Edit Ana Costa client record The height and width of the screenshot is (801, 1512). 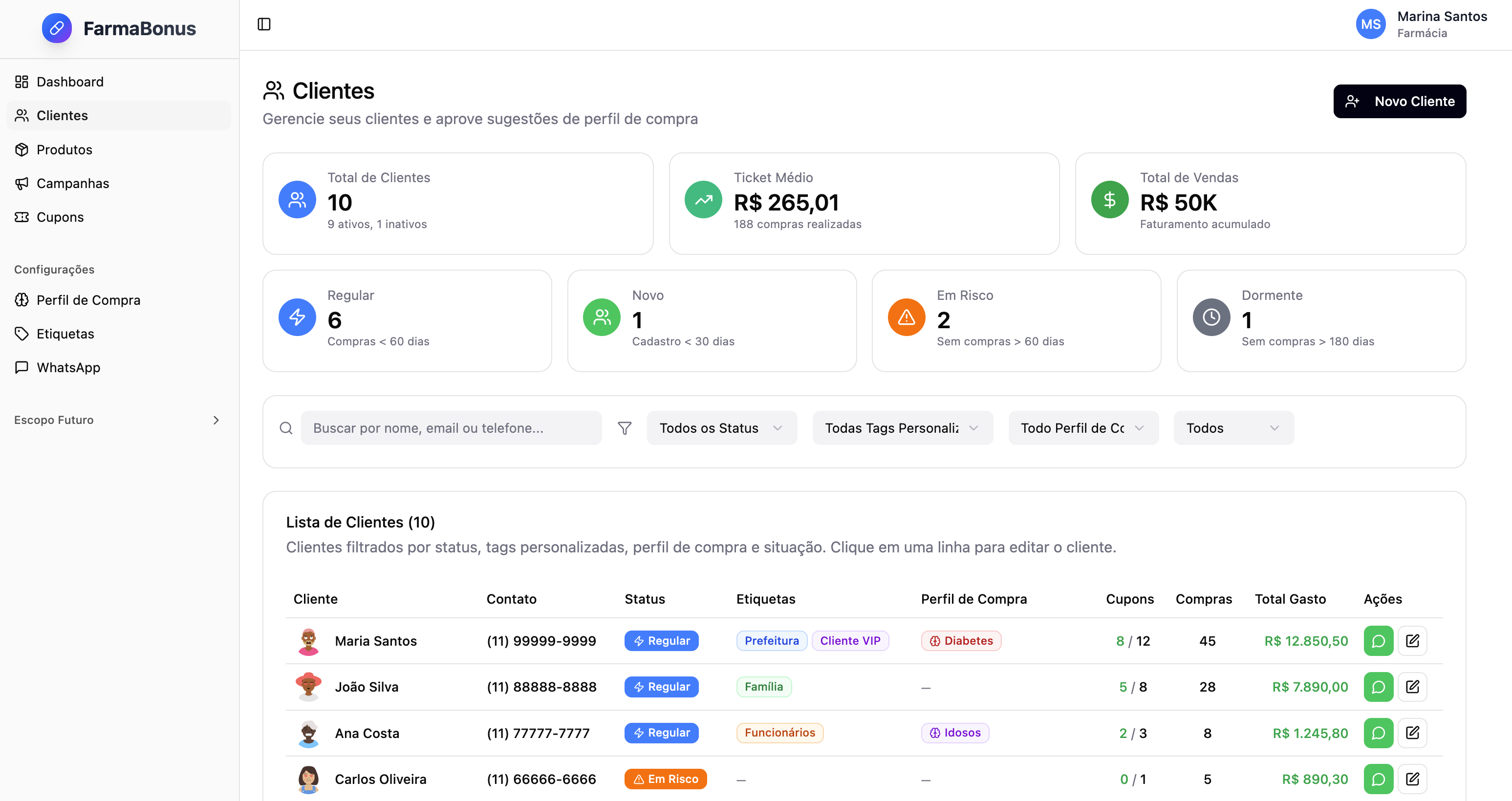click(x=1412, y=733)
